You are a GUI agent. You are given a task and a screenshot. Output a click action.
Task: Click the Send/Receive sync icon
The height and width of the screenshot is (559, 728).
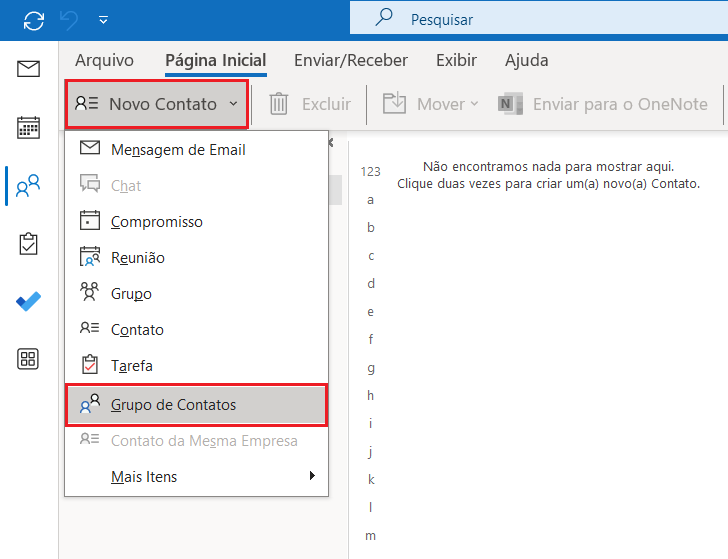click(x=34, y=20)
